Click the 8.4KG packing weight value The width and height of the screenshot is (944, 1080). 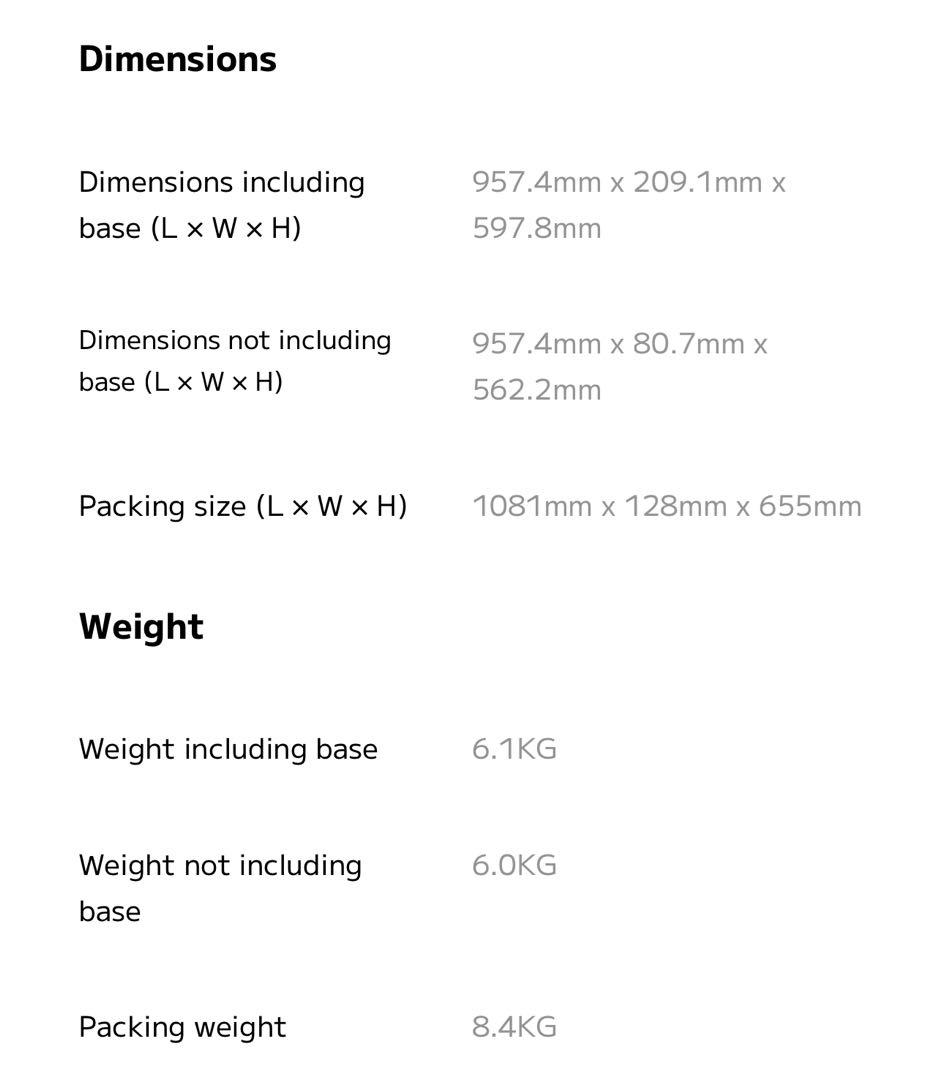click(514, 1027)
